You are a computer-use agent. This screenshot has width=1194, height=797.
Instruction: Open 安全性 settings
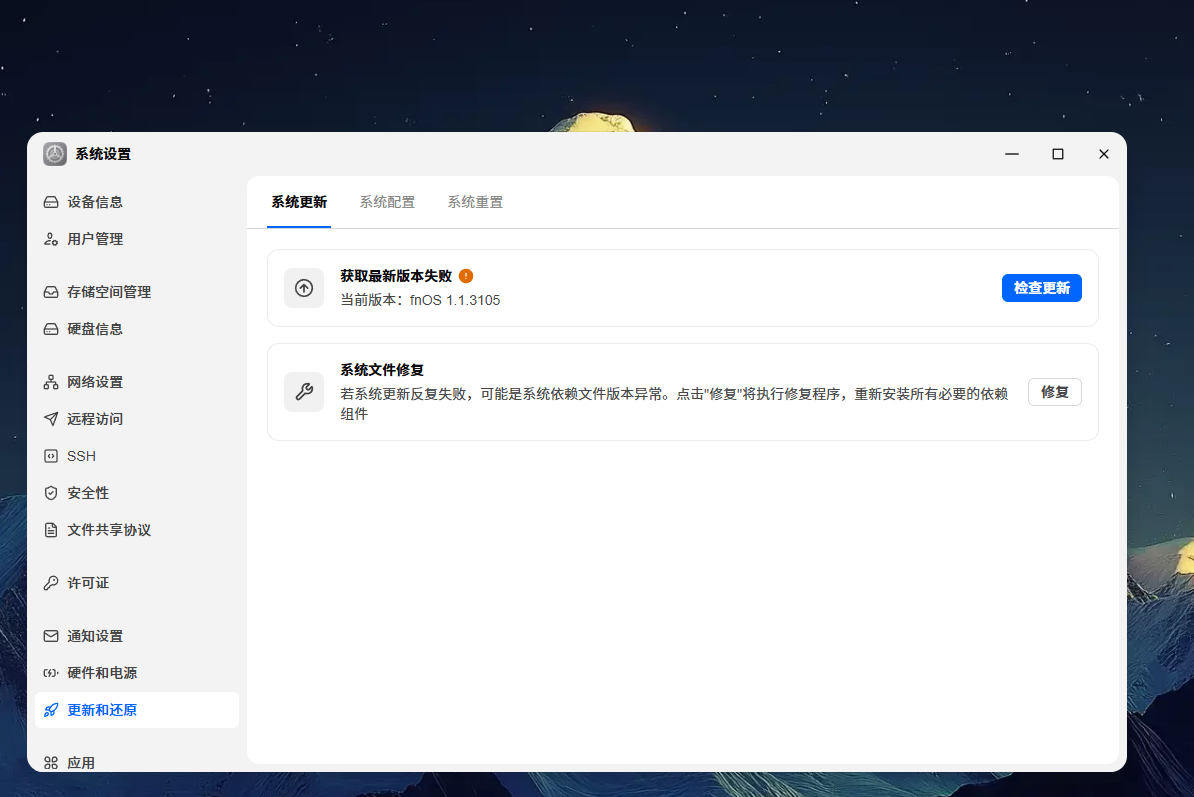tap(137, 493)
